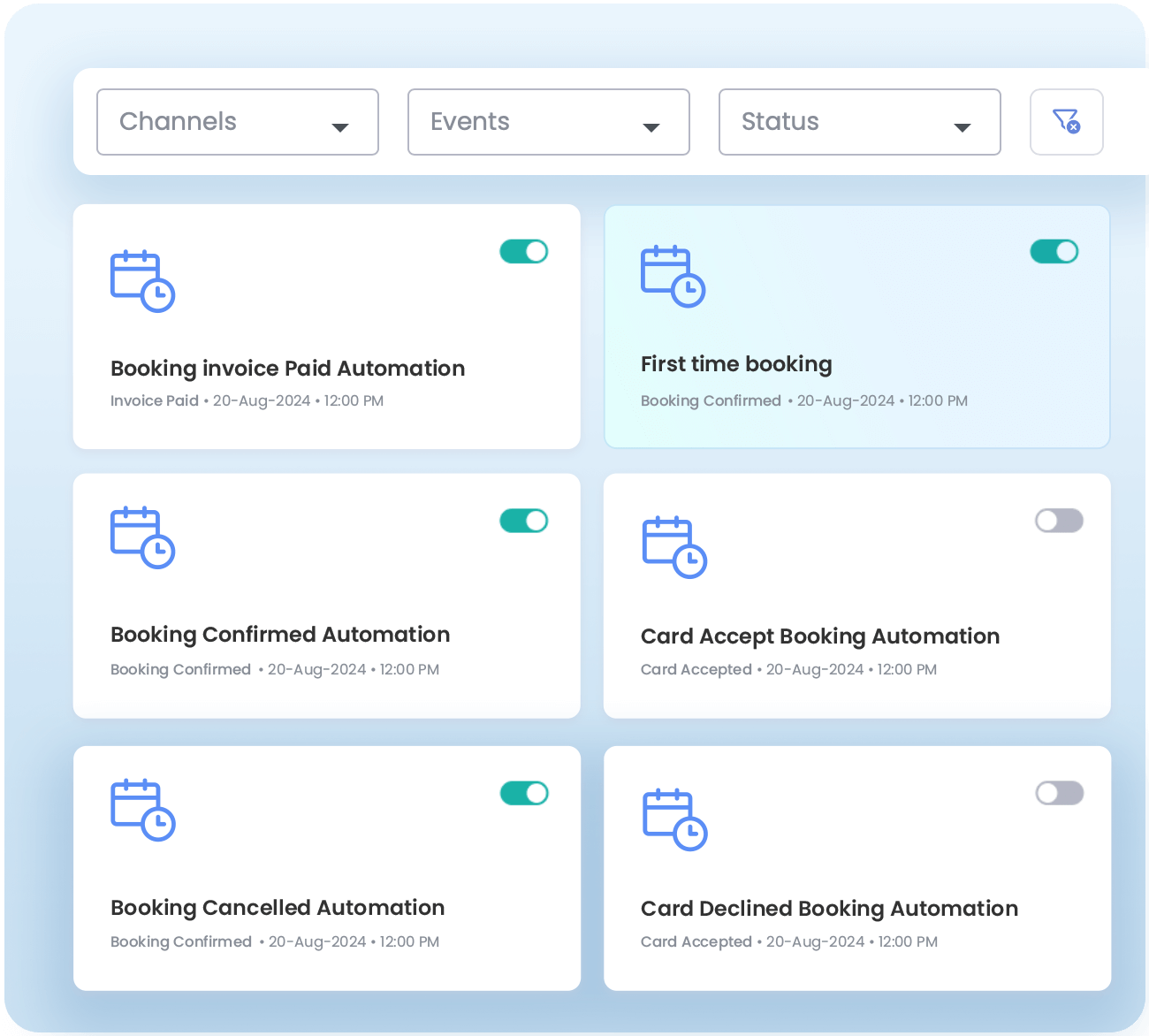The height and width of the screenshot is (1036, 1149).
Task: Click the clear filter funnel icon
Action: tap(1066, 121)
